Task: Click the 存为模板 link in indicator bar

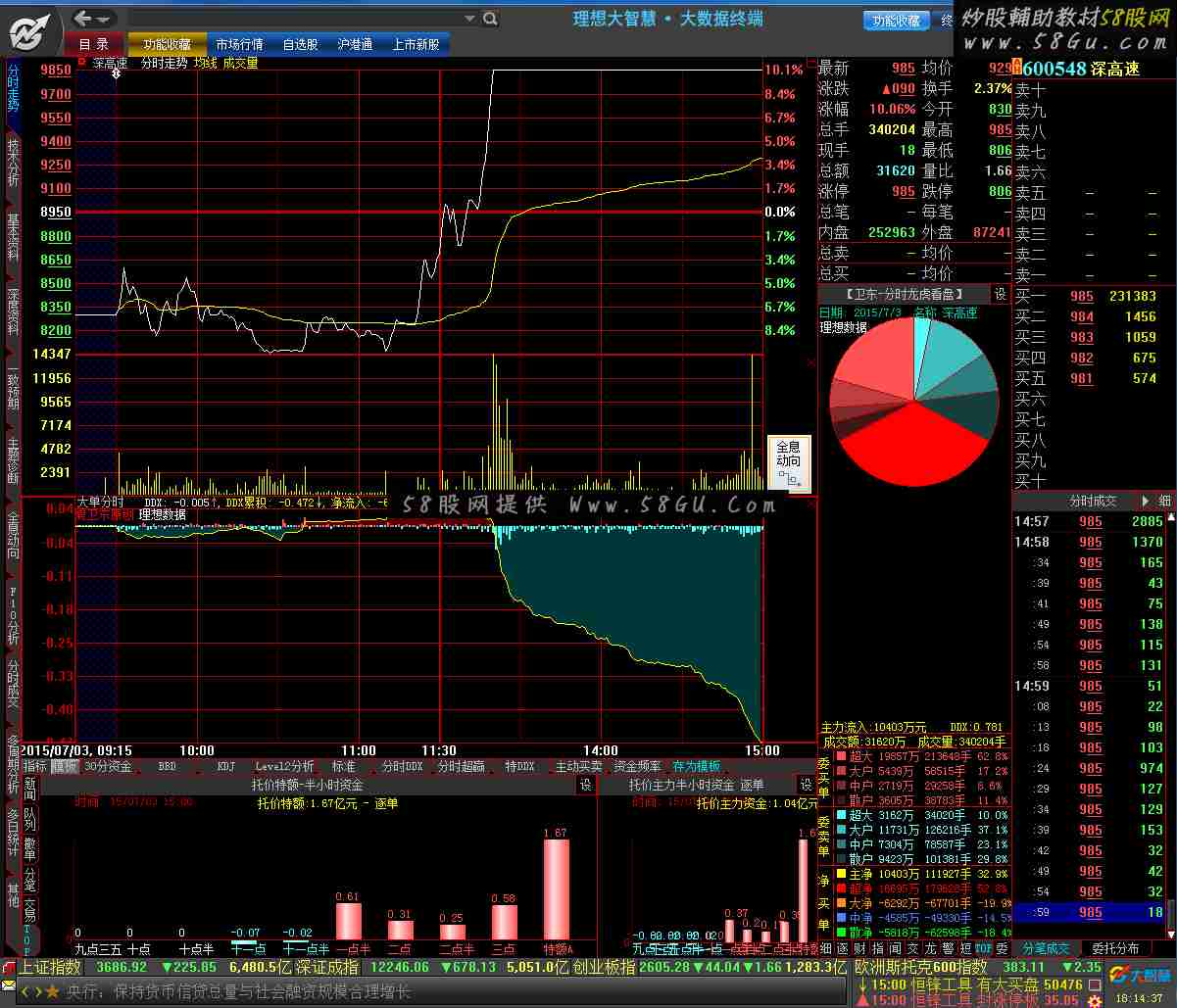Action: point(696,766)
